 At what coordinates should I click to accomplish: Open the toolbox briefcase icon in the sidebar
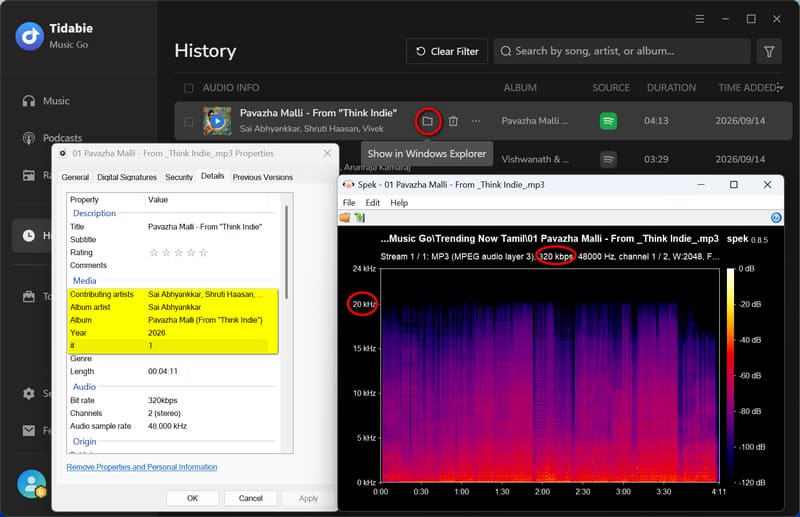point(29,296)
